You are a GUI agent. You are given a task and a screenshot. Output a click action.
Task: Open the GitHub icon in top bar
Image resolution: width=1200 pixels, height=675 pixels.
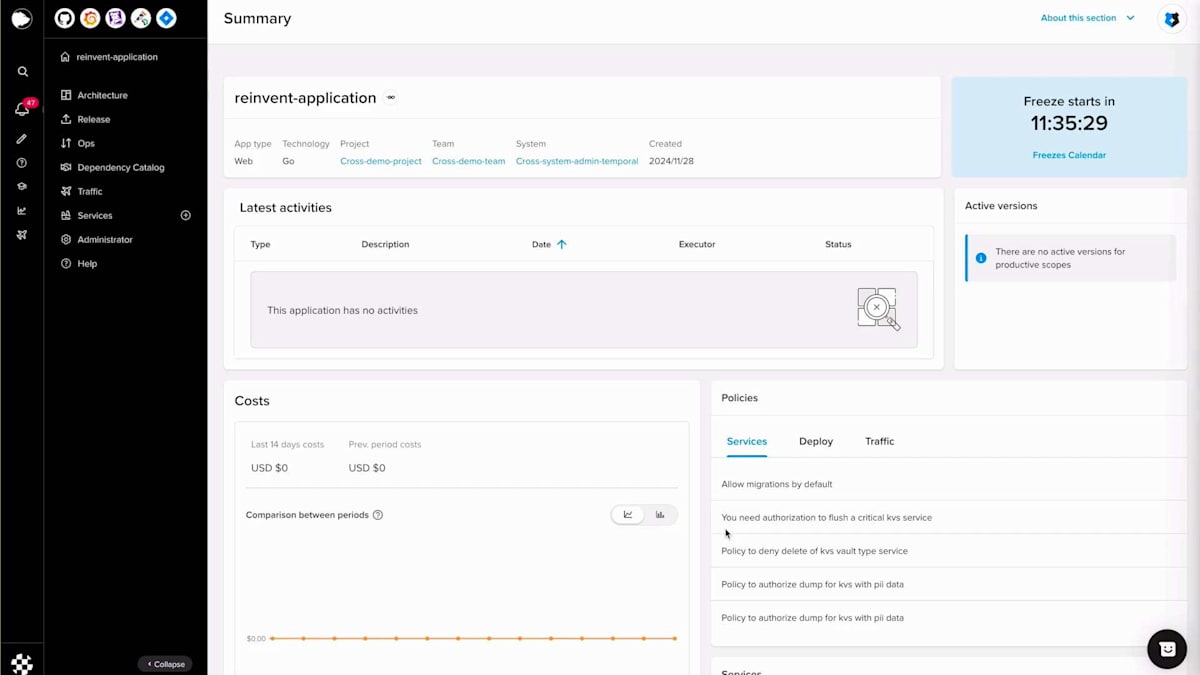[x=64, y=18]
